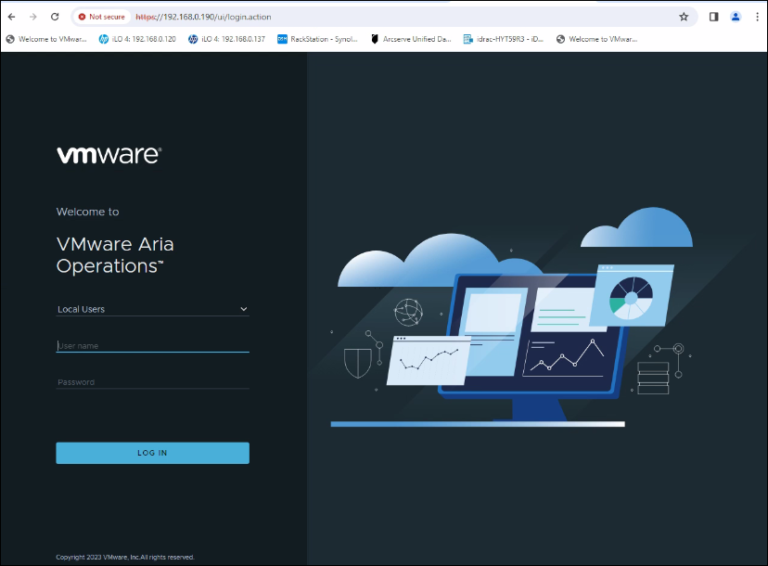Open the idrac-HYT59R3 bookmark

503,39
